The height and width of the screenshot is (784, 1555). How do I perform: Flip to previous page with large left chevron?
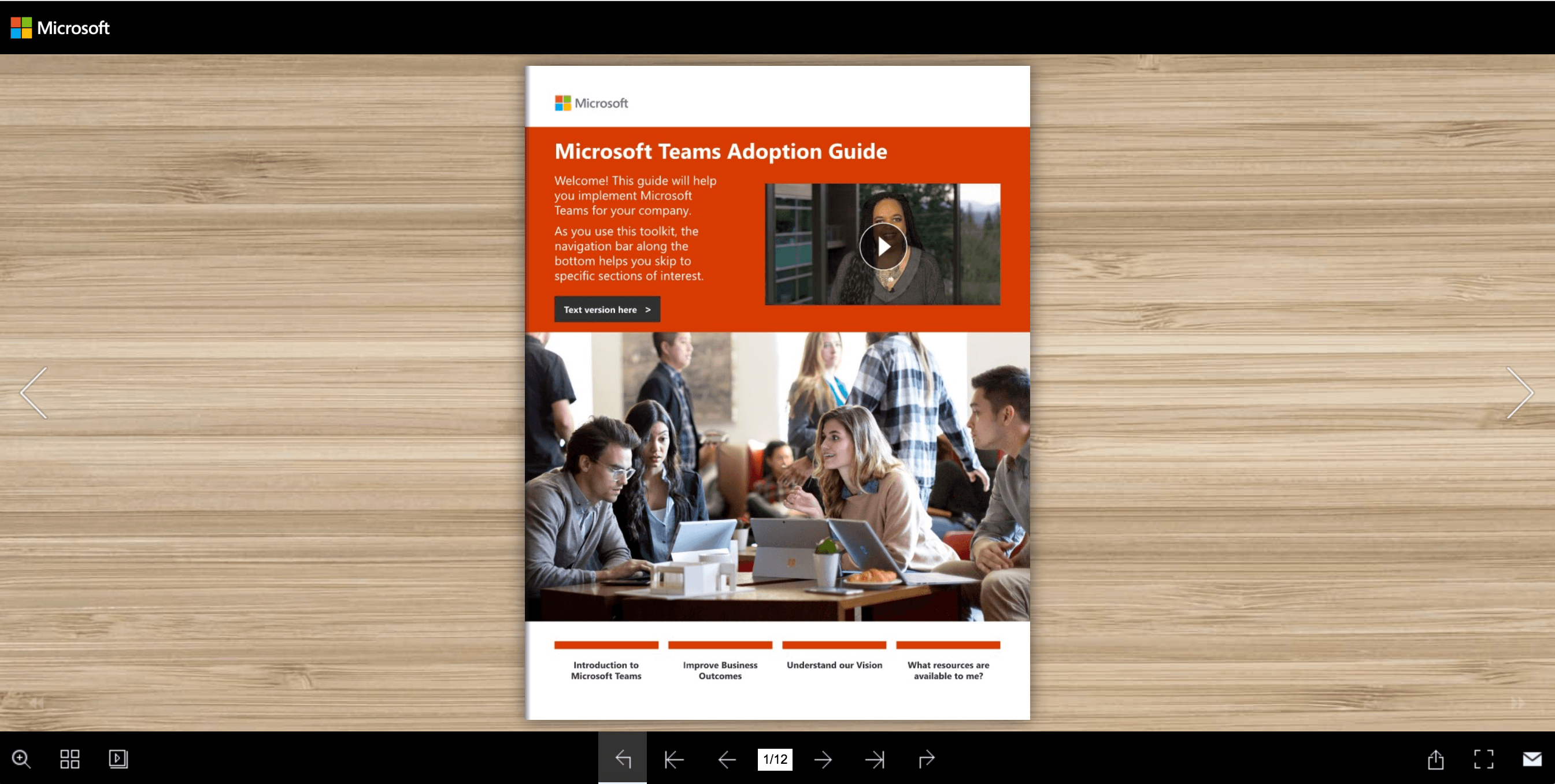[34, 392]
